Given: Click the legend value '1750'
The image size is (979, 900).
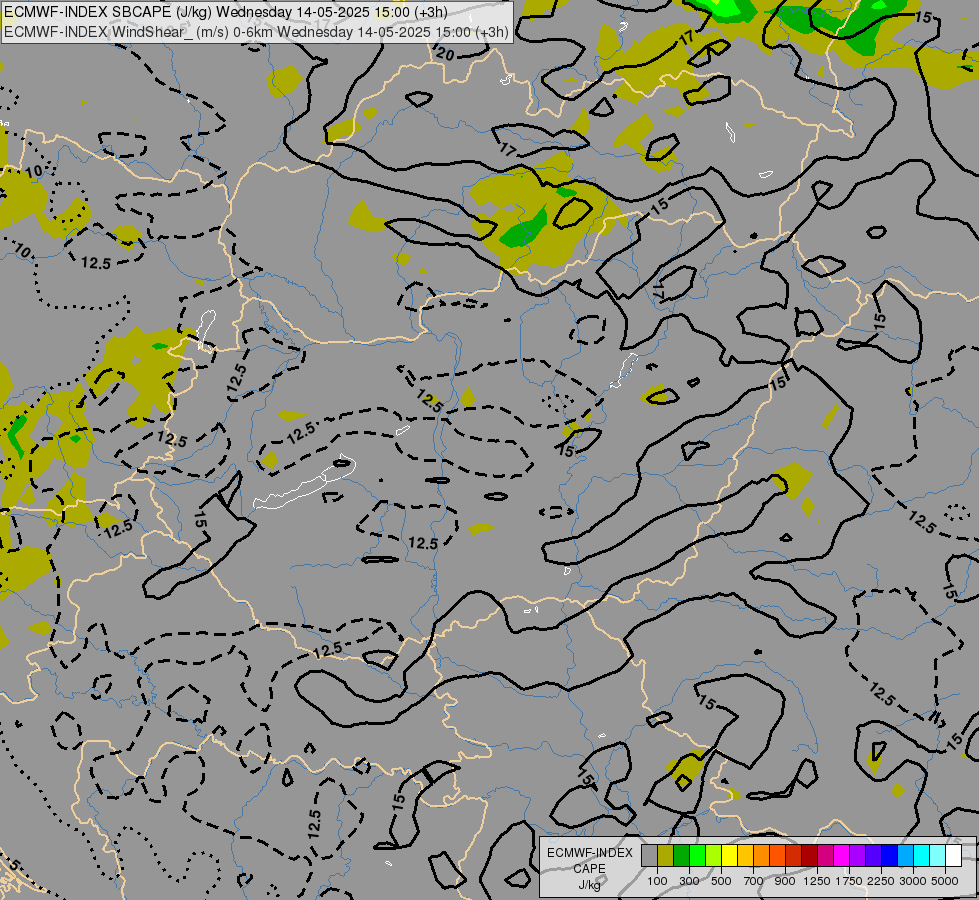Looking at the screenshot, I should point(849,881).
